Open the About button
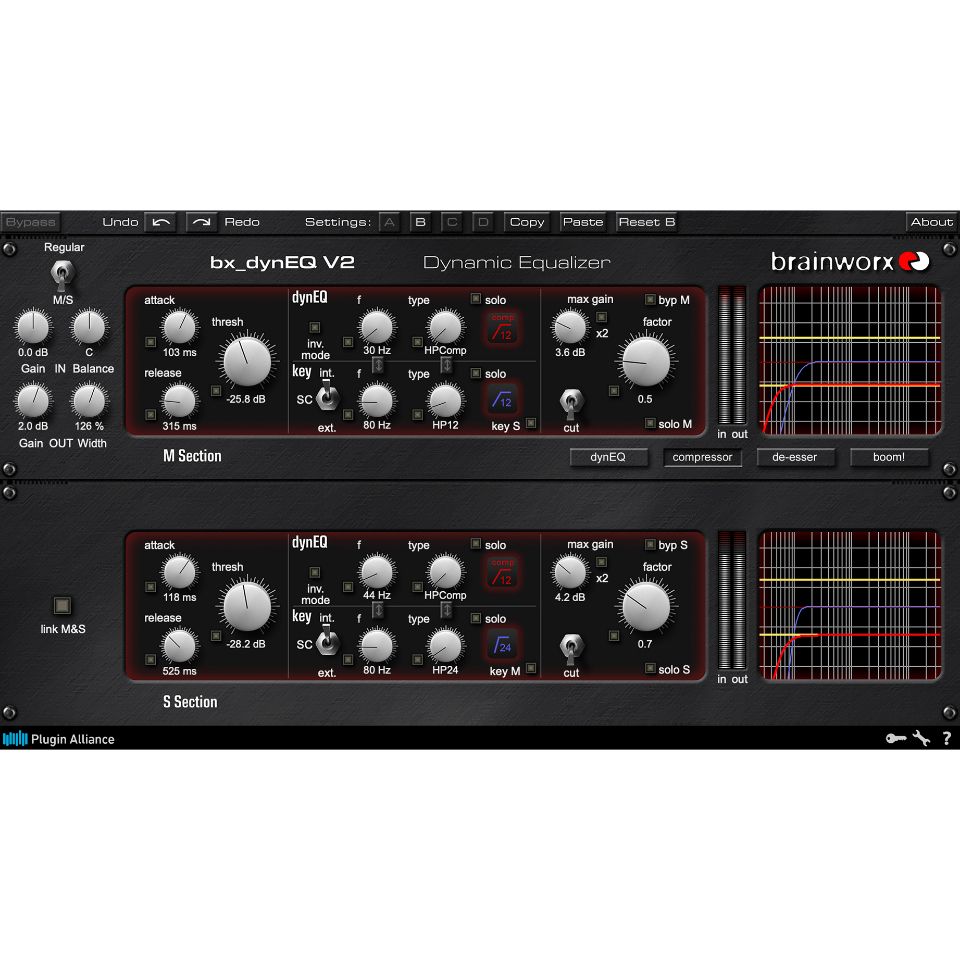960x960 pixels. click(931, 222)
